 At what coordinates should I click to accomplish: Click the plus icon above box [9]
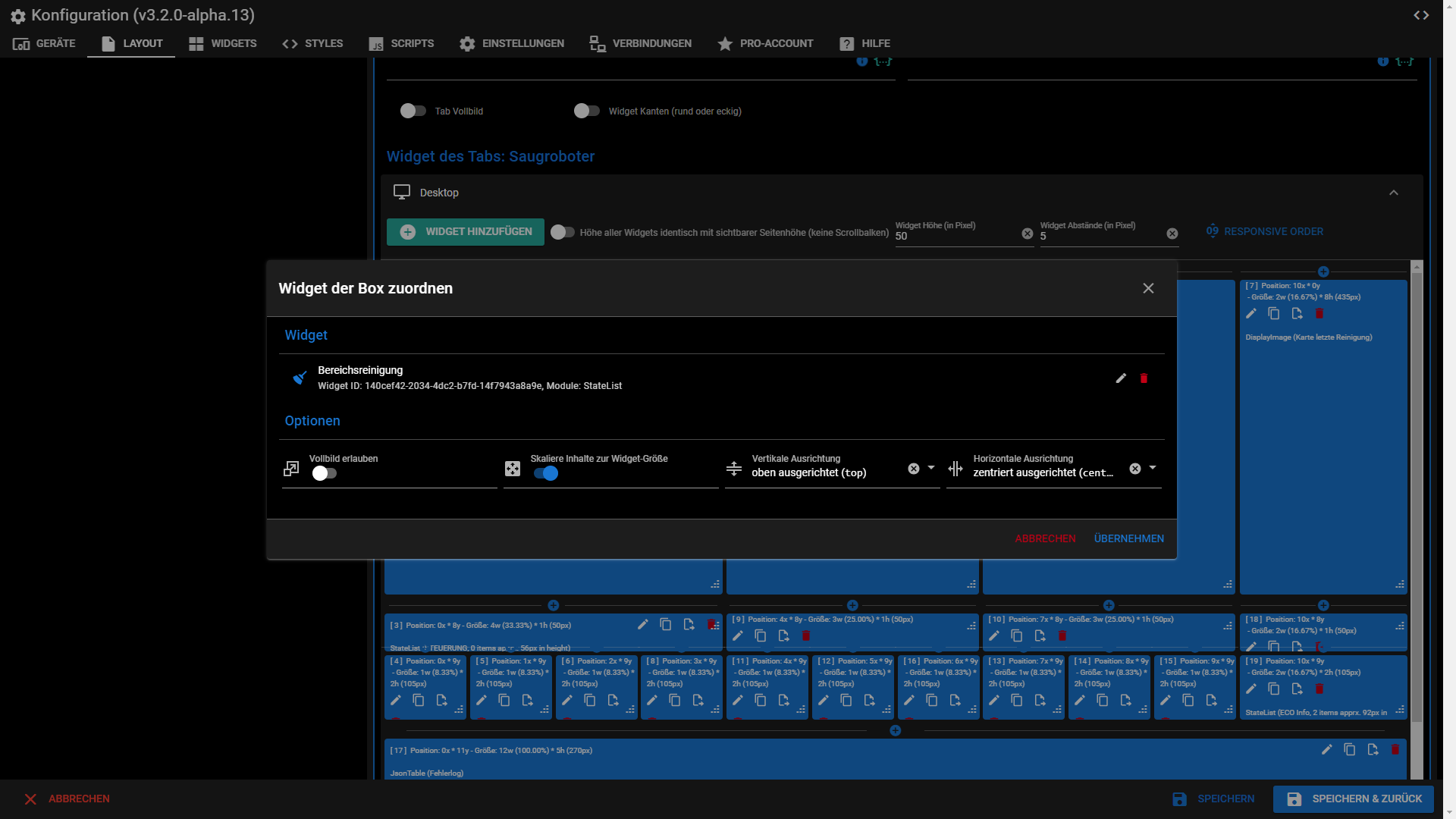[852, 606]
